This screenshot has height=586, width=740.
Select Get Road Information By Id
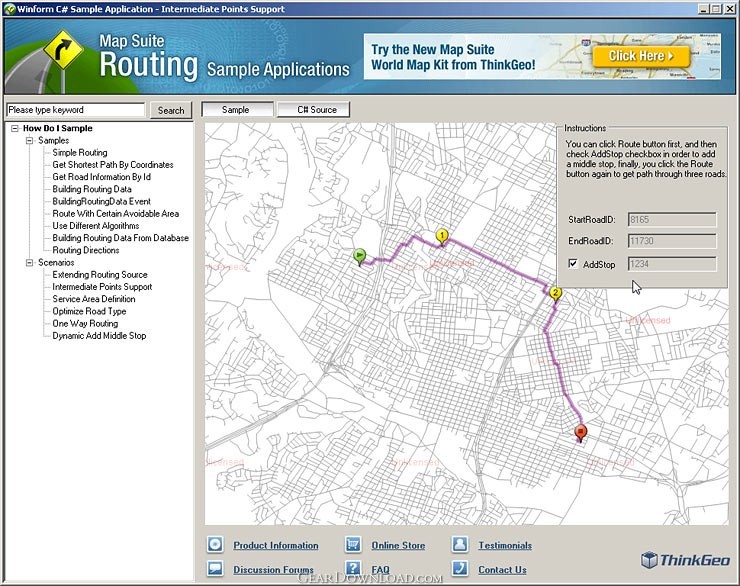click(101, 177)
